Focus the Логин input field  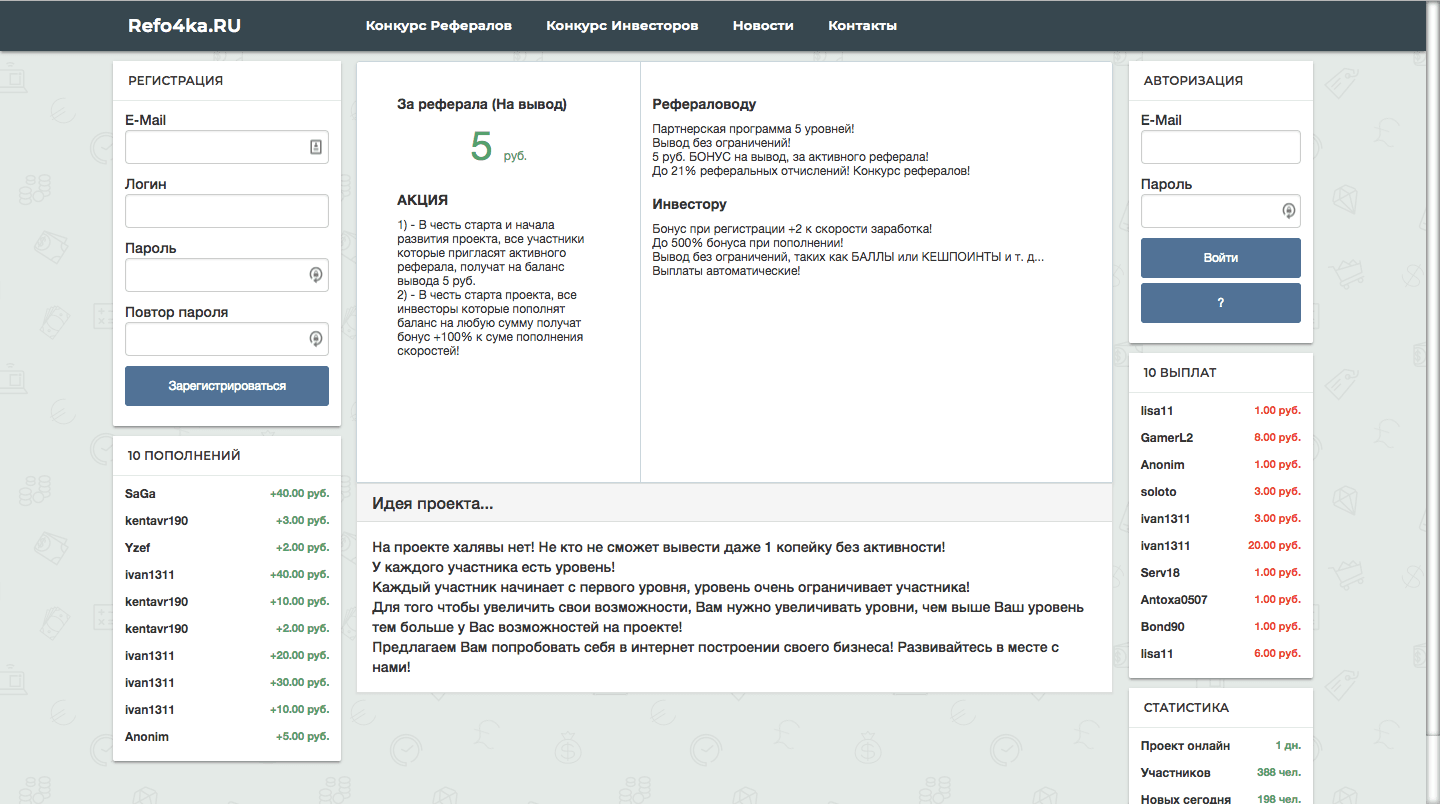coord(226,211)
